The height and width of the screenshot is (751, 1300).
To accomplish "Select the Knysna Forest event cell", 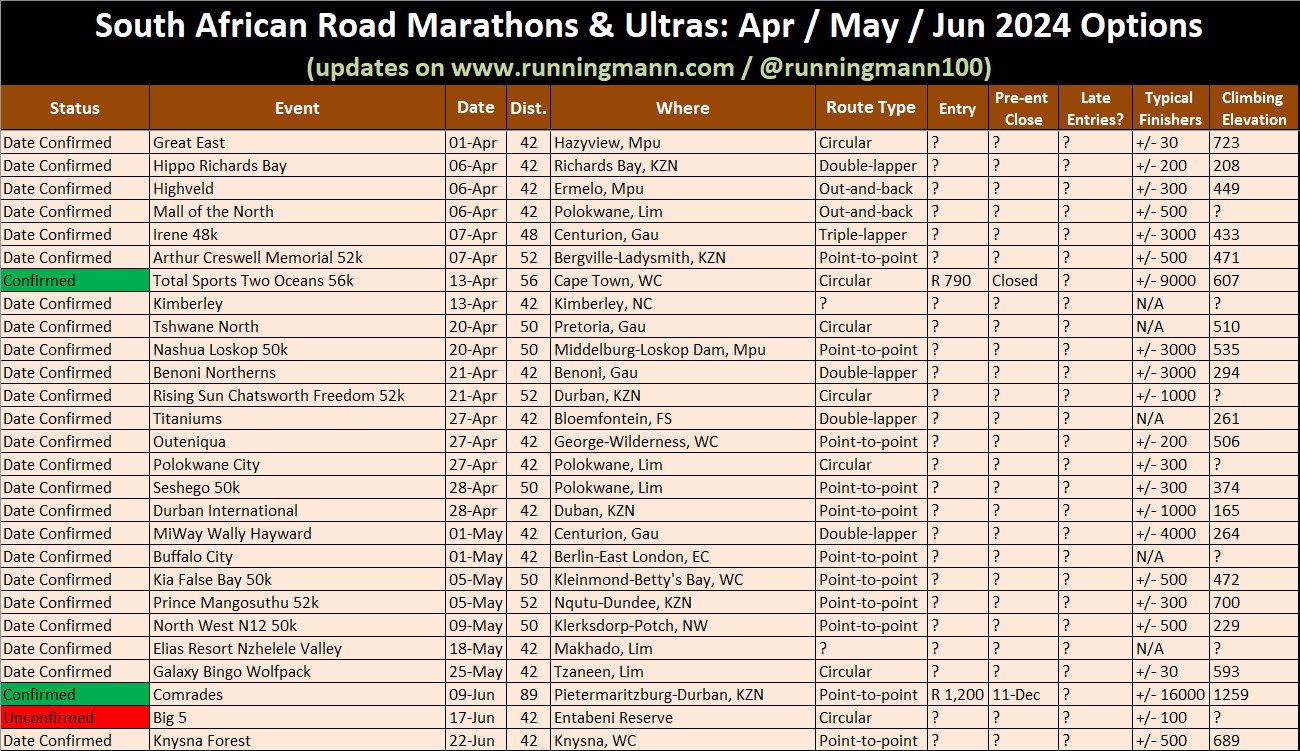I will 297,741.
